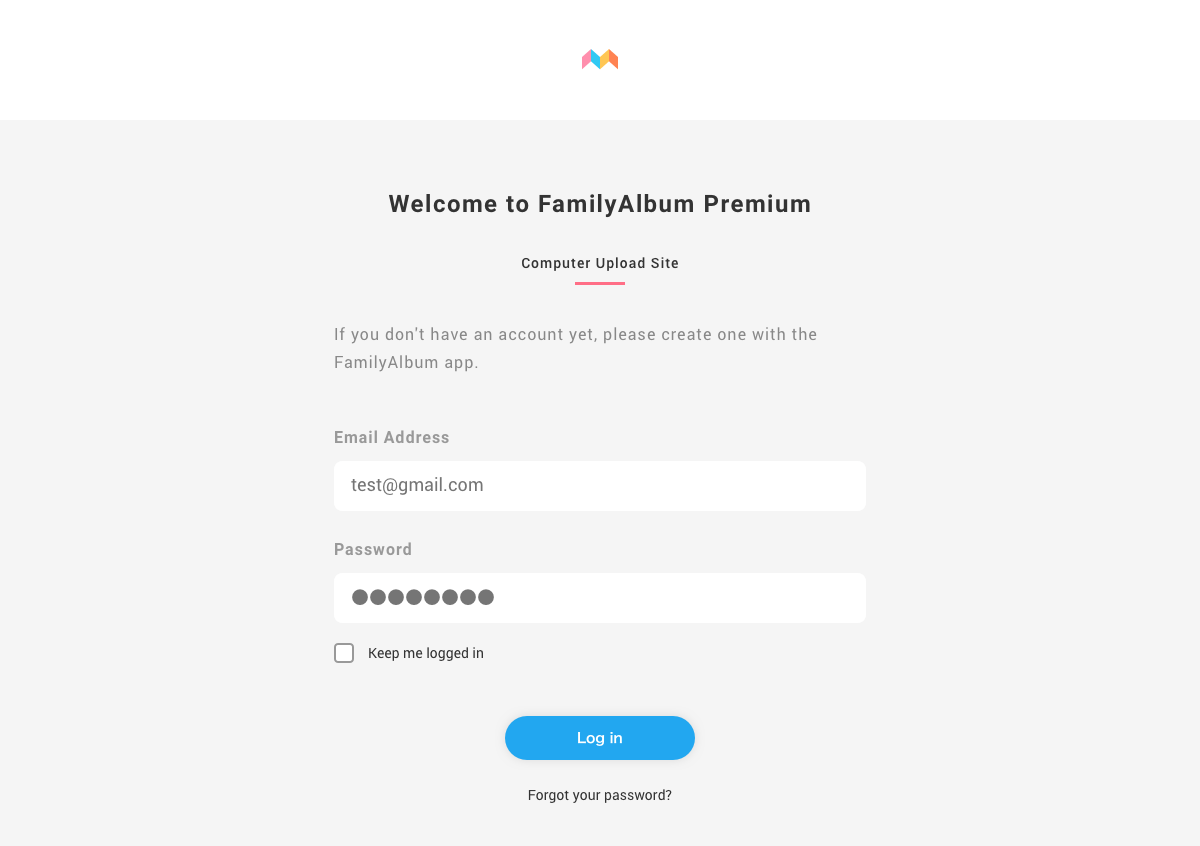1200x846 pixels.
Task: Click the FamilyAlbum logo in the header
Action: [600, 60]
